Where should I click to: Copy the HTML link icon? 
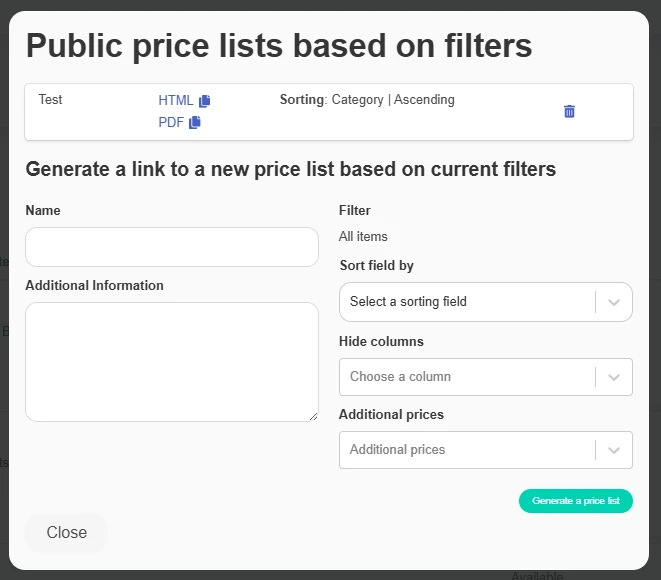pos(204,101)
